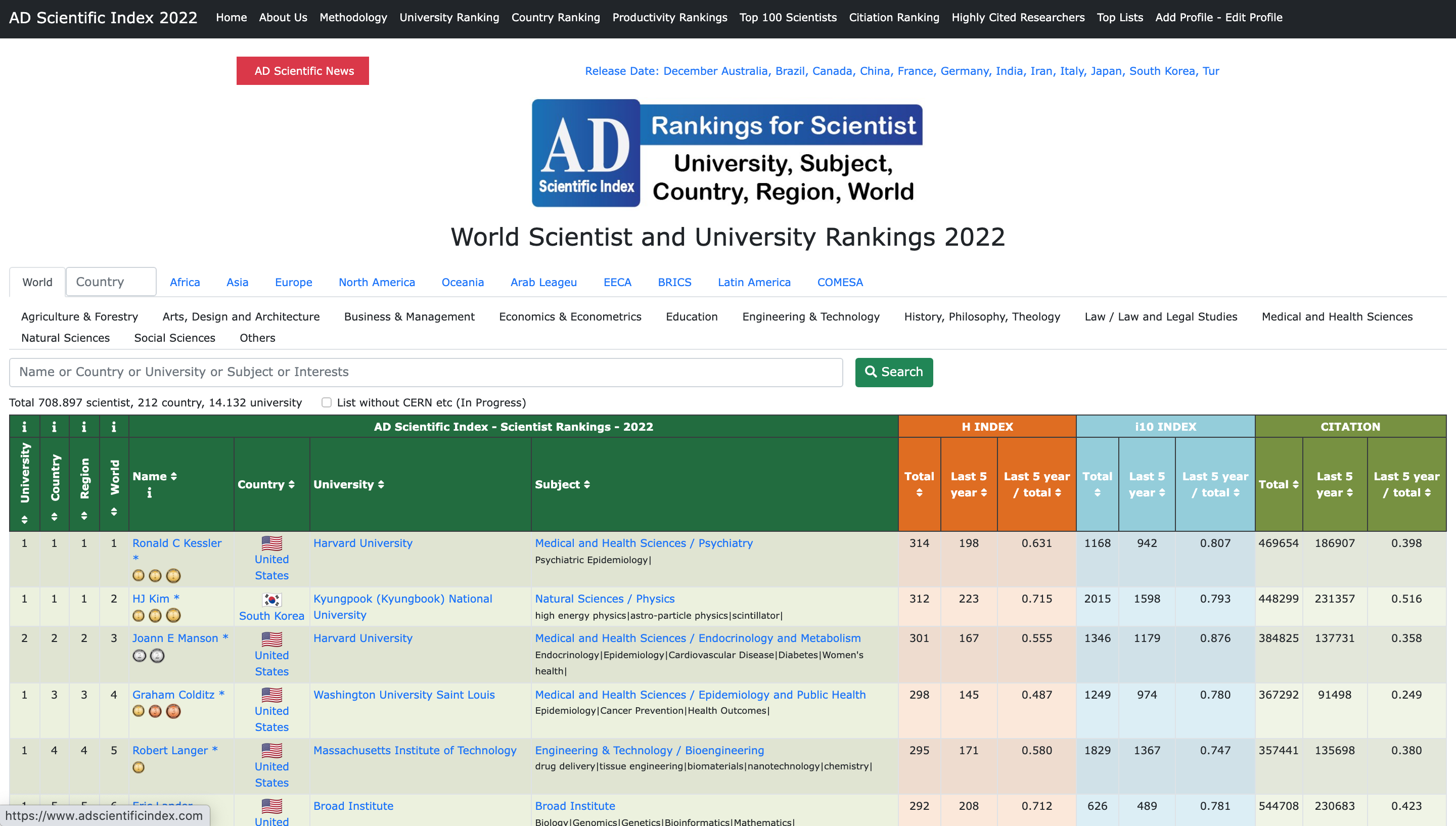Click the info icon under the Name header

(149, 493)
